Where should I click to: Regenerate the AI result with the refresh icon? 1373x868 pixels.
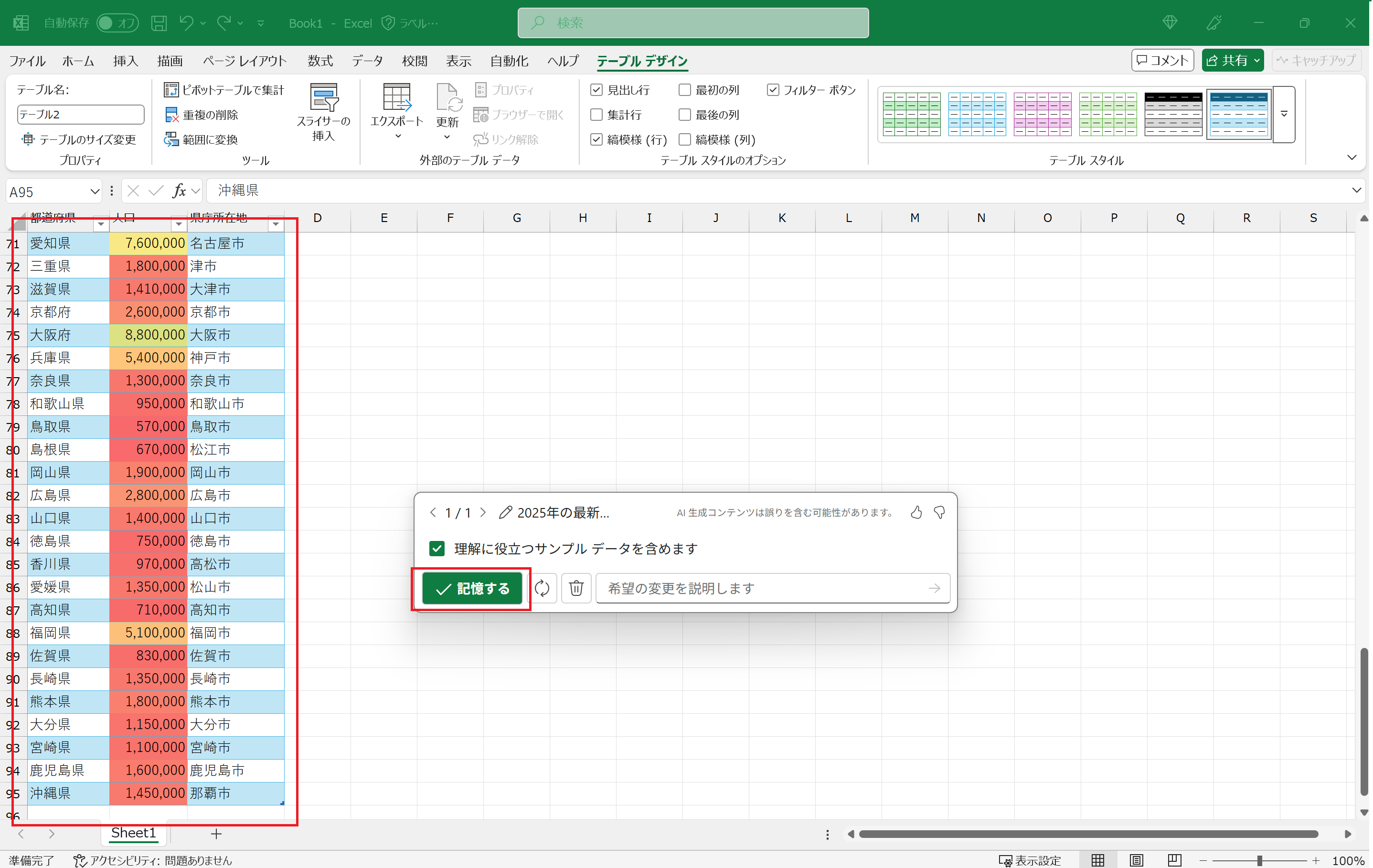tap(542, 588)
